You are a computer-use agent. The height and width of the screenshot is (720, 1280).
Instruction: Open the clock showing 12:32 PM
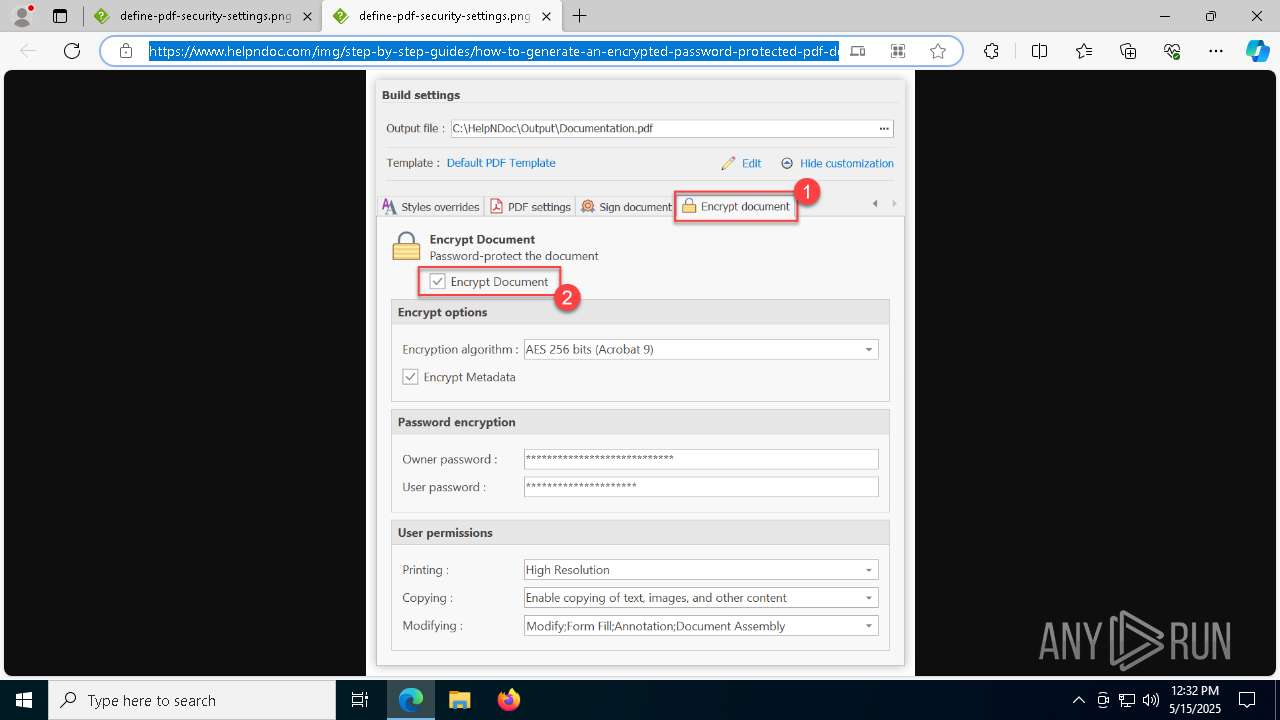[1194, 700]
